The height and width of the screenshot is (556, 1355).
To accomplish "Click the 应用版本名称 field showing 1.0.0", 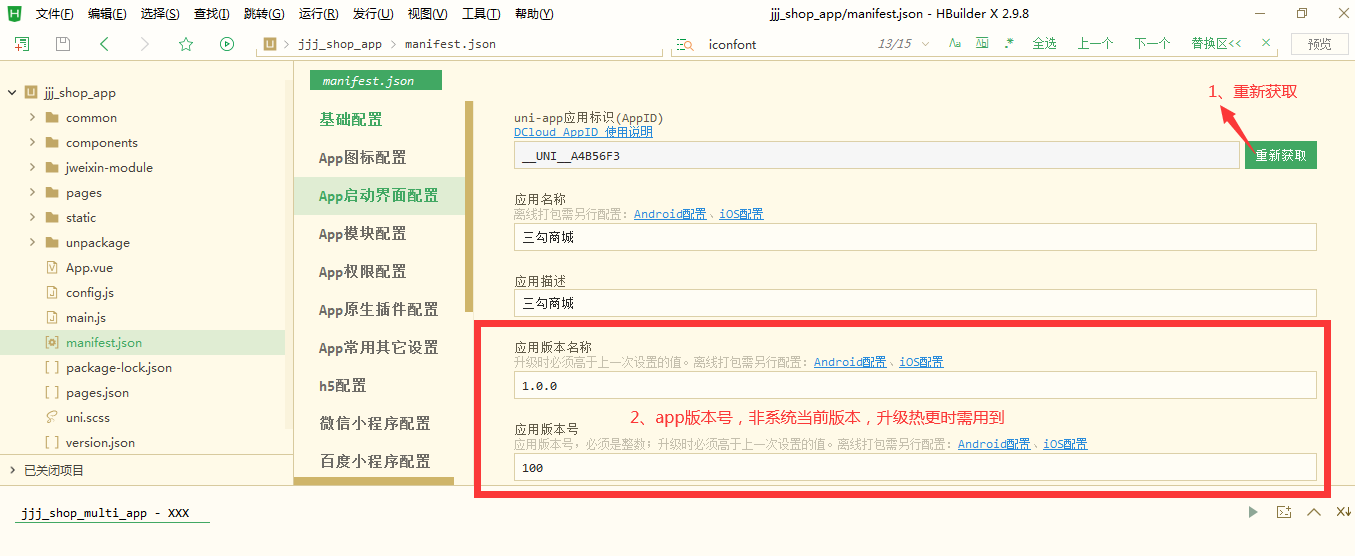I will click(x=915, y=385).
